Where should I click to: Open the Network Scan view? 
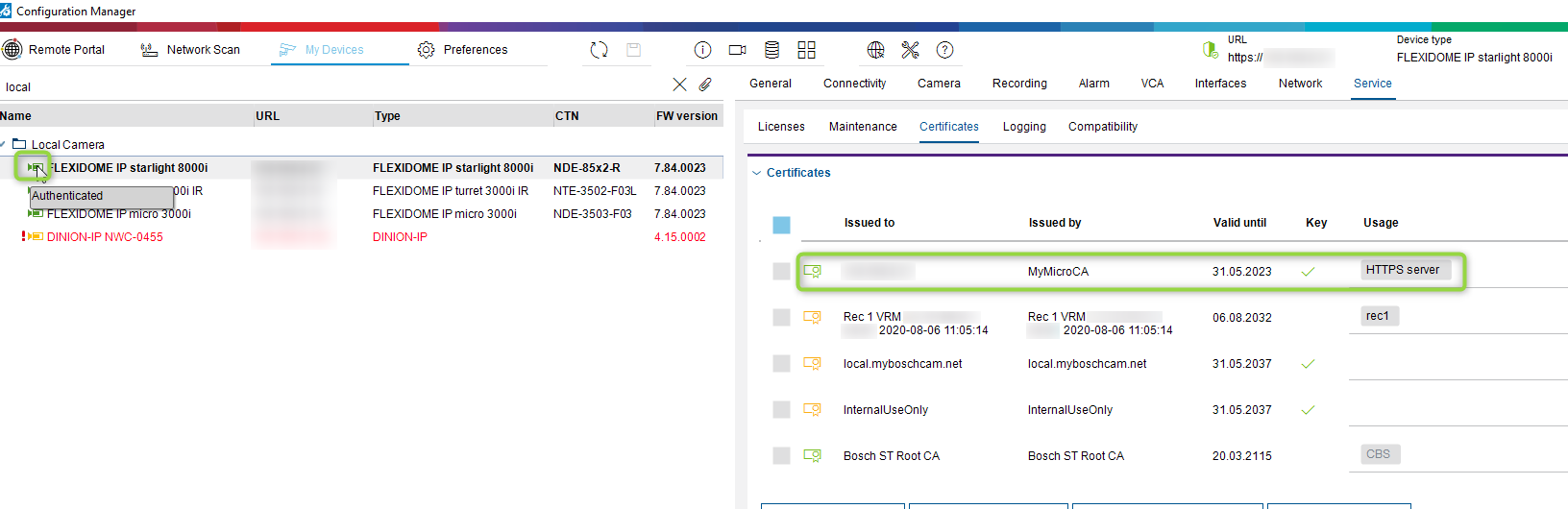coord(190,50)
